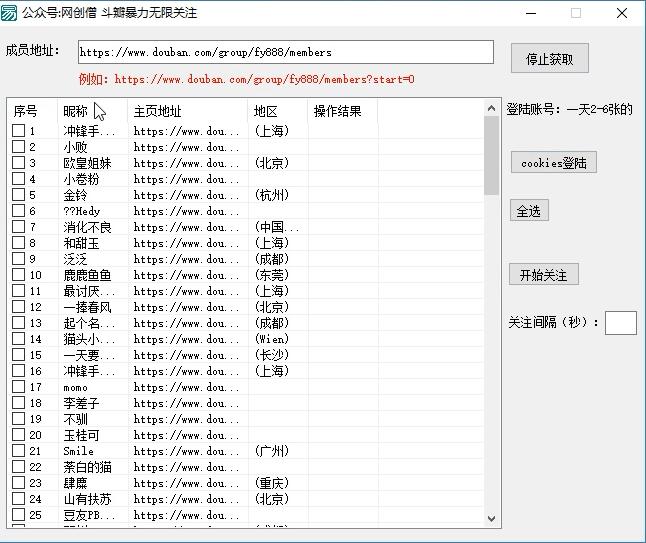The height and width of the screenshot is (543, 646).
Task: Click homepage URL in row 19 不驯
Action: tap(186, 419)
